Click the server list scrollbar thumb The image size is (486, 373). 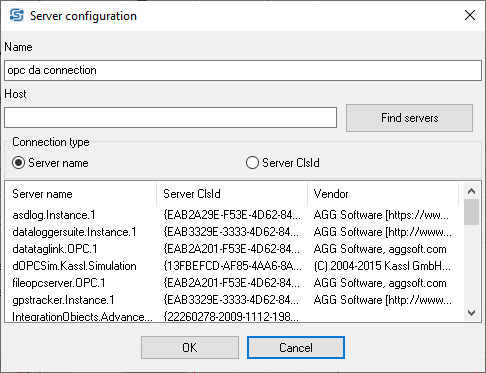471,212
